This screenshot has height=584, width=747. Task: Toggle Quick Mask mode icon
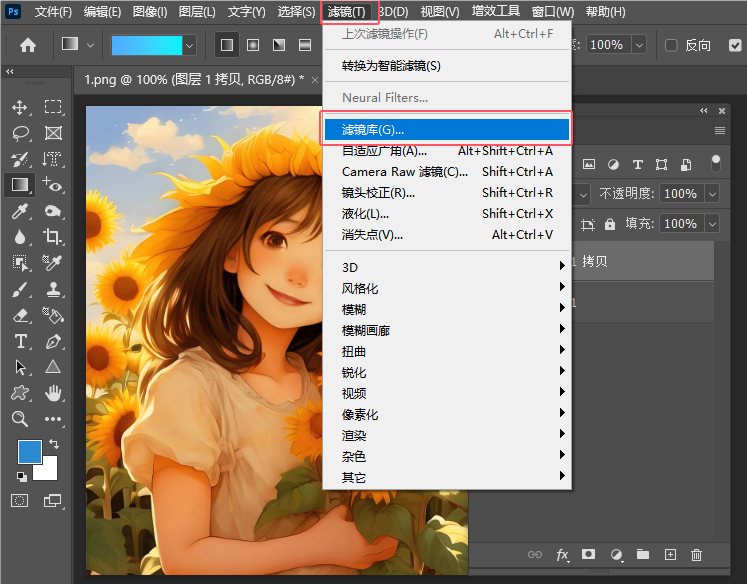[20, 501]
